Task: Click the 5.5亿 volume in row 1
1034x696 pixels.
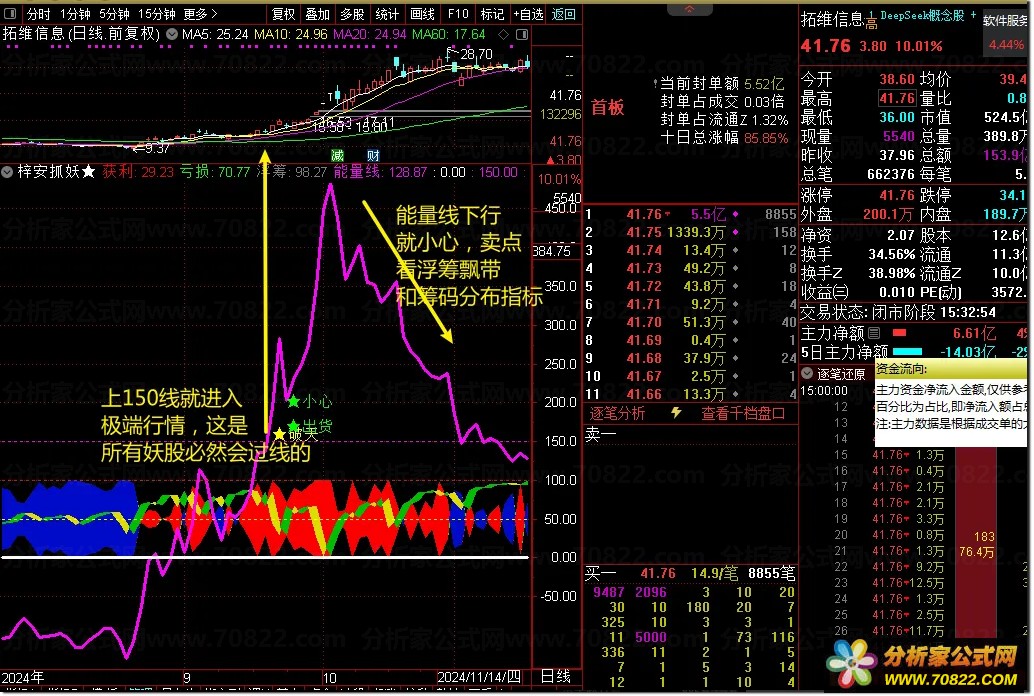Action: pyautogui.click(x=708, y=214)
